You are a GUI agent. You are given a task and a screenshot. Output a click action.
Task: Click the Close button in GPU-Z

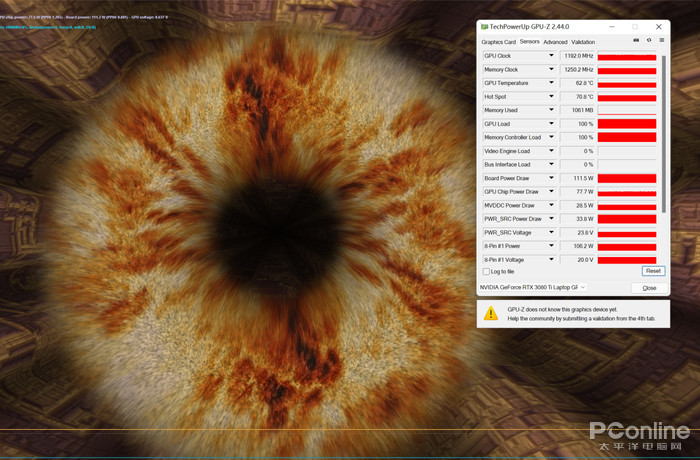pyautogui.click(x=649, y=287)
